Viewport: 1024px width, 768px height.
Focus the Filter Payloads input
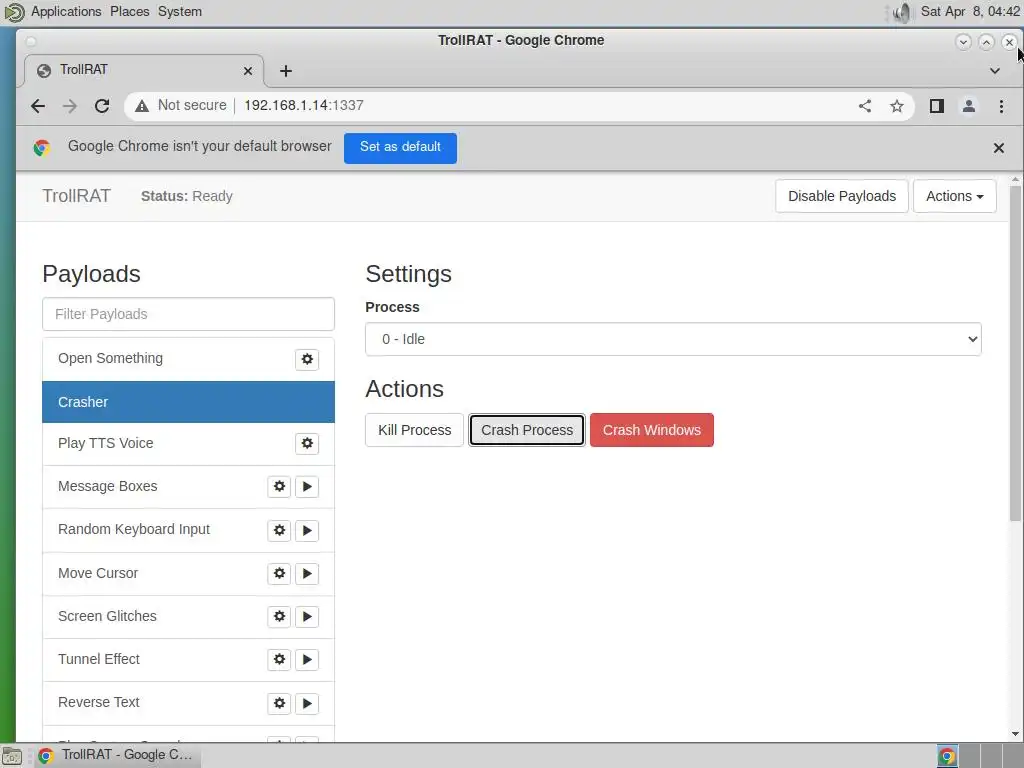click(188, 314)
